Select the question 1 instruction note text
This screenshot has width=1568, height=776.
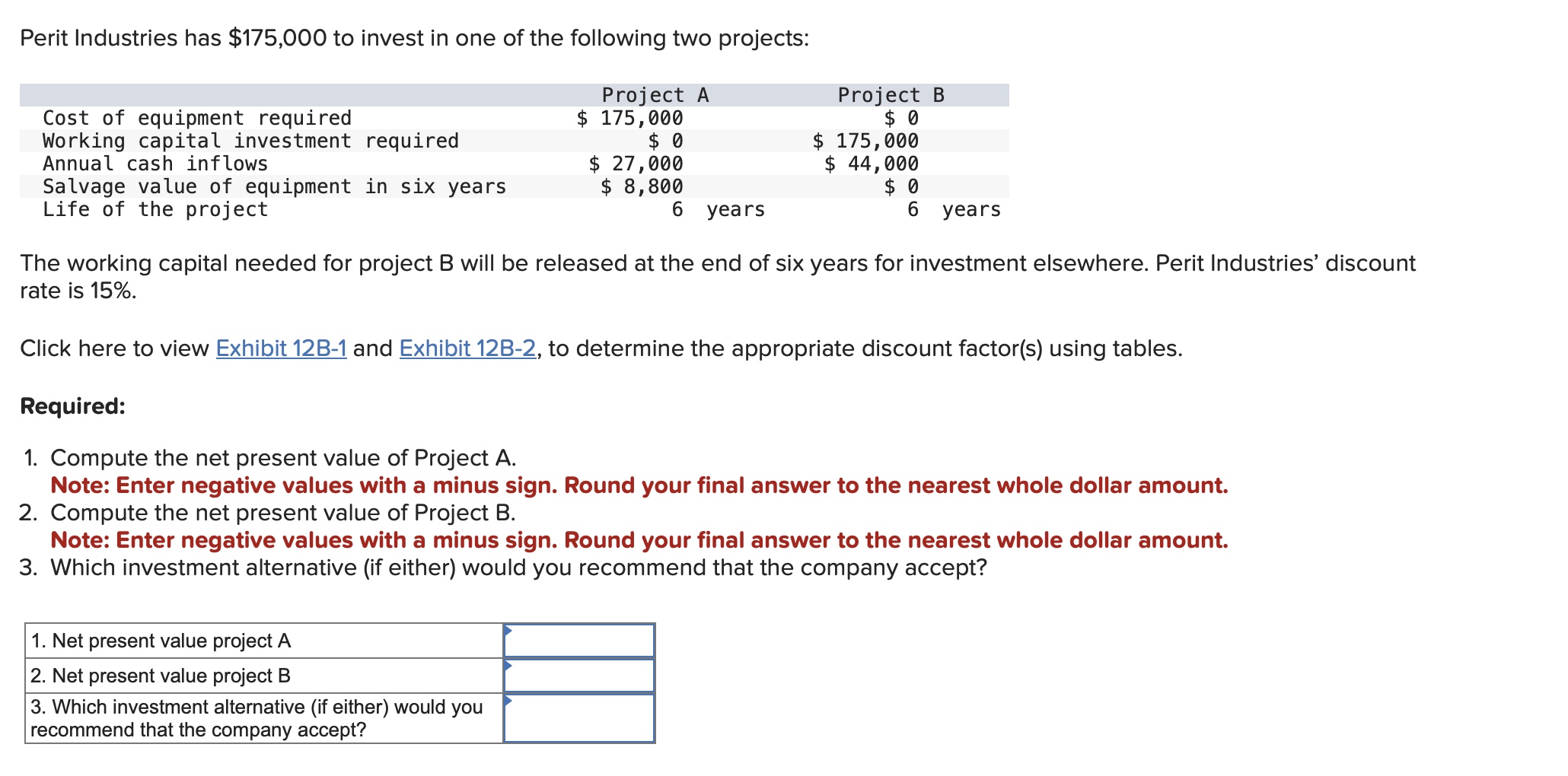tap(564, 485)
